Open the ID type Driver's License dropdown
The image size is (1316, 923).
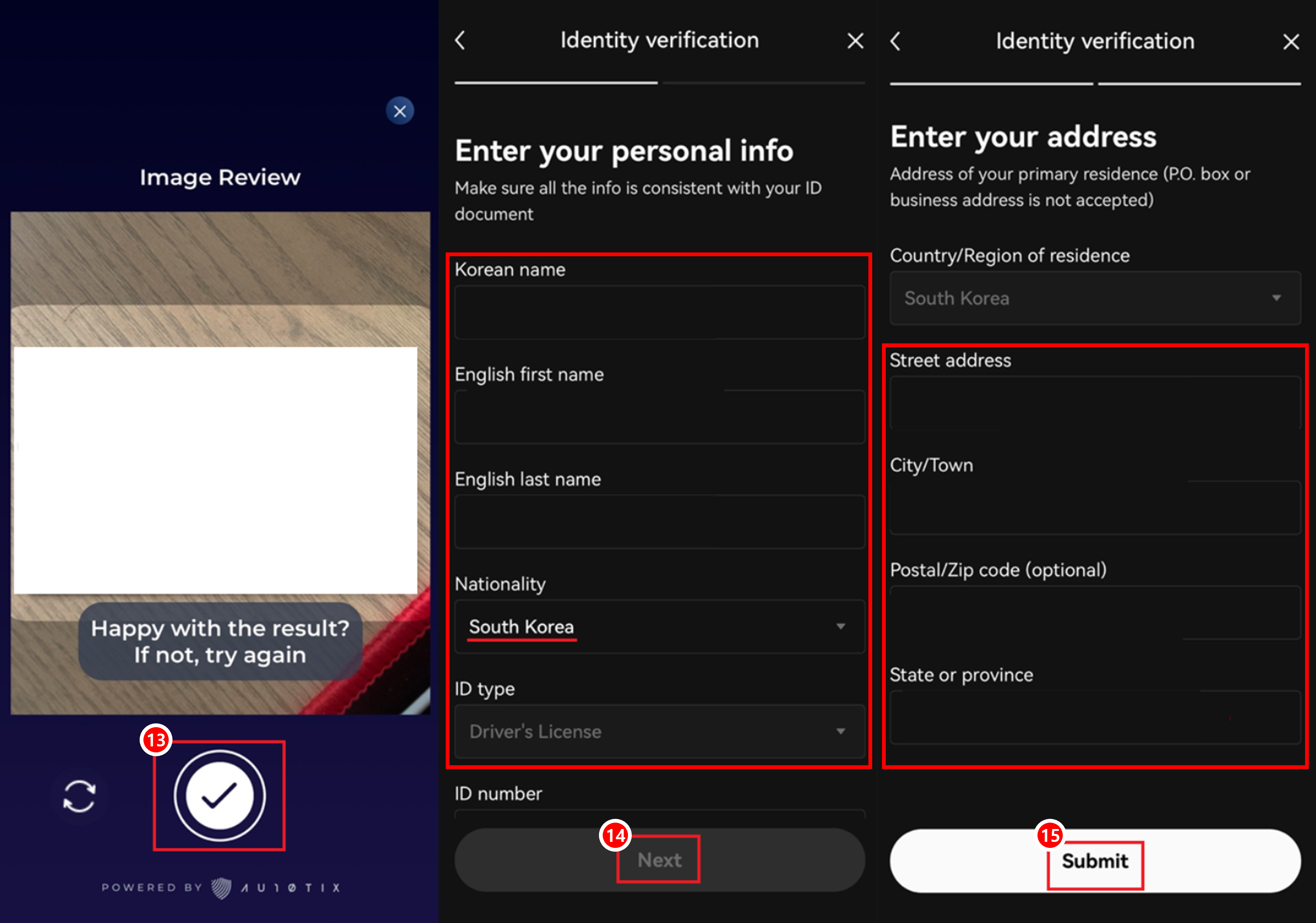point(660,732)
